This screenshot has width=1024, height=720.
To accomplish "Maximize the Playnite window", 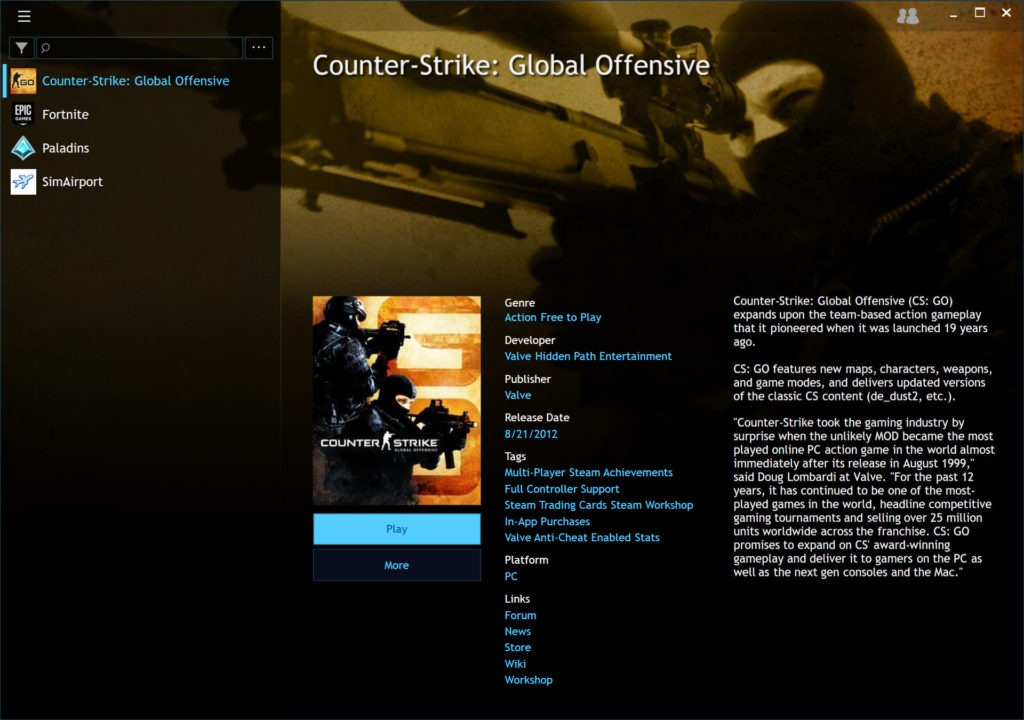I will 980,13.
